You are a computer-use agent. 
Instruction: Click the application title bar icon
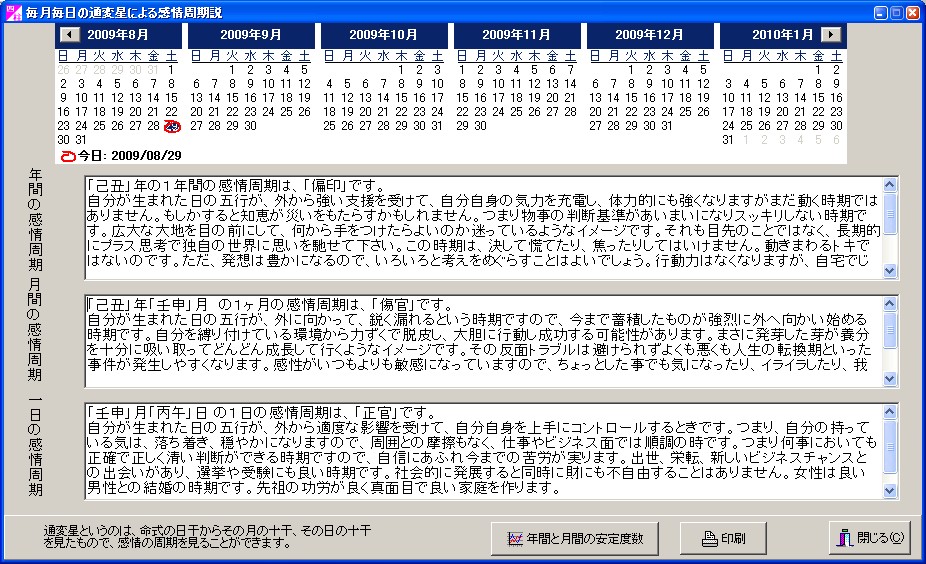(x=13, y=12)
